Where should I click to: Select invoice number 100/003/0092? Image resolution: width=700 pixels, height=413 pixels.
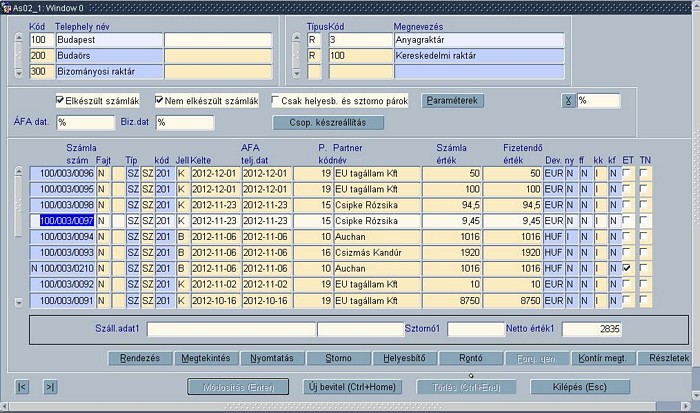pos(62,284)
